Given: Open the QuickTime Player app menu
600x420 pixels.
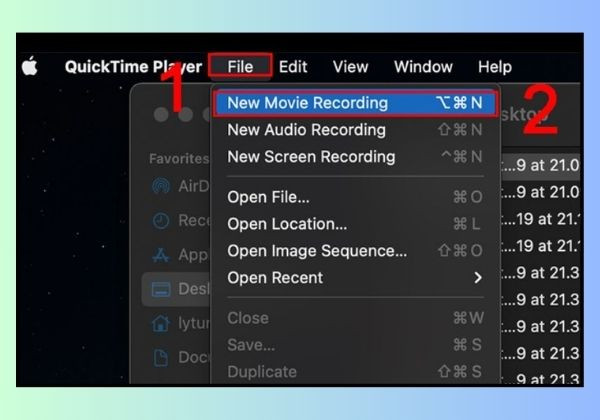Looking at the screenshot, I should (133, 67).
